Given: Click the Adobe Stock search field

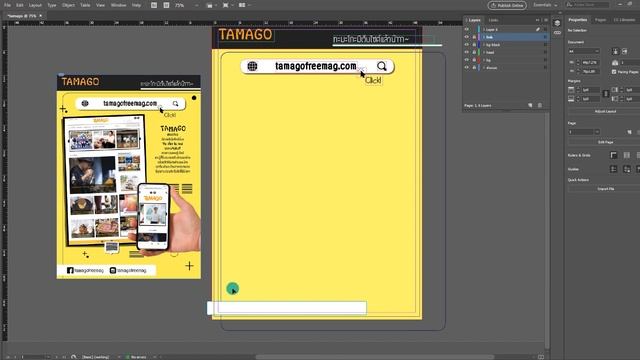Looking at the screenshot, I should click(588, 5).
